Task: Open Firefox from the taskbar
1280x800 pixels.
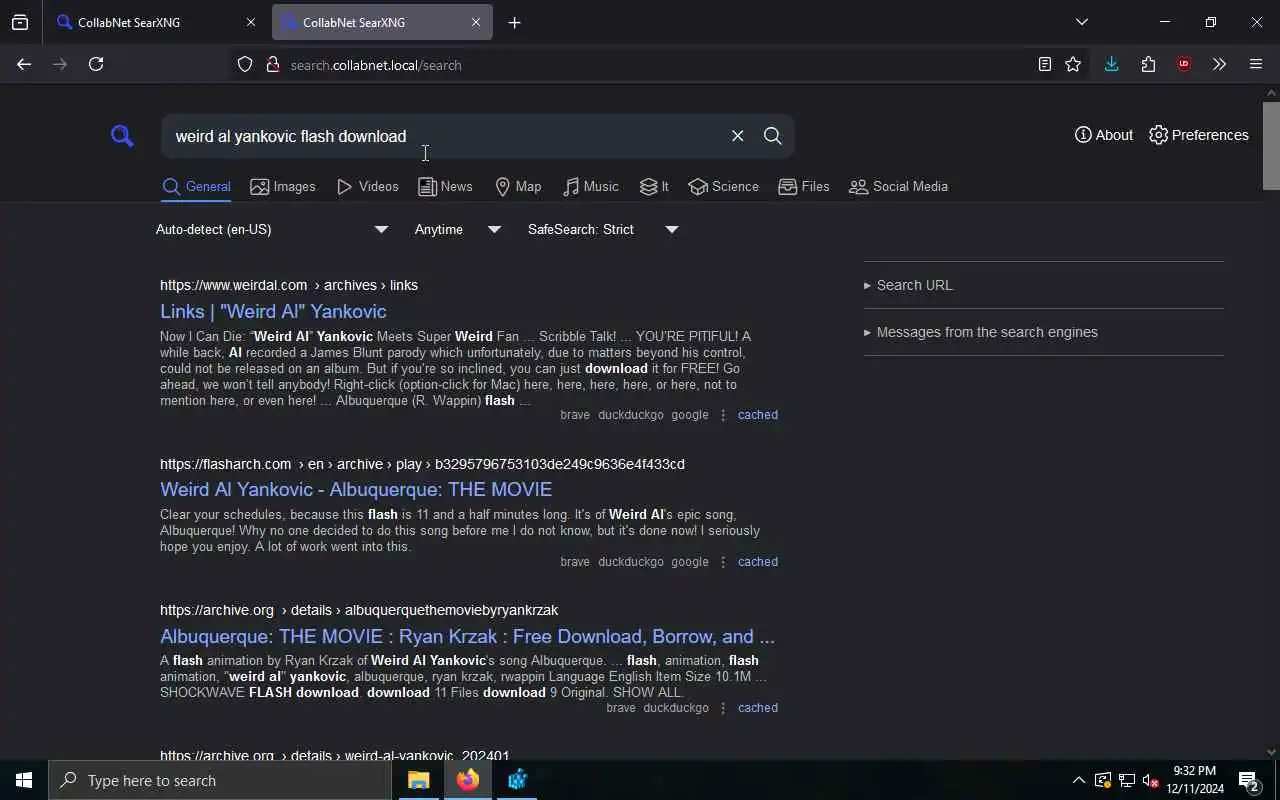Action: (x=467, y=780)
